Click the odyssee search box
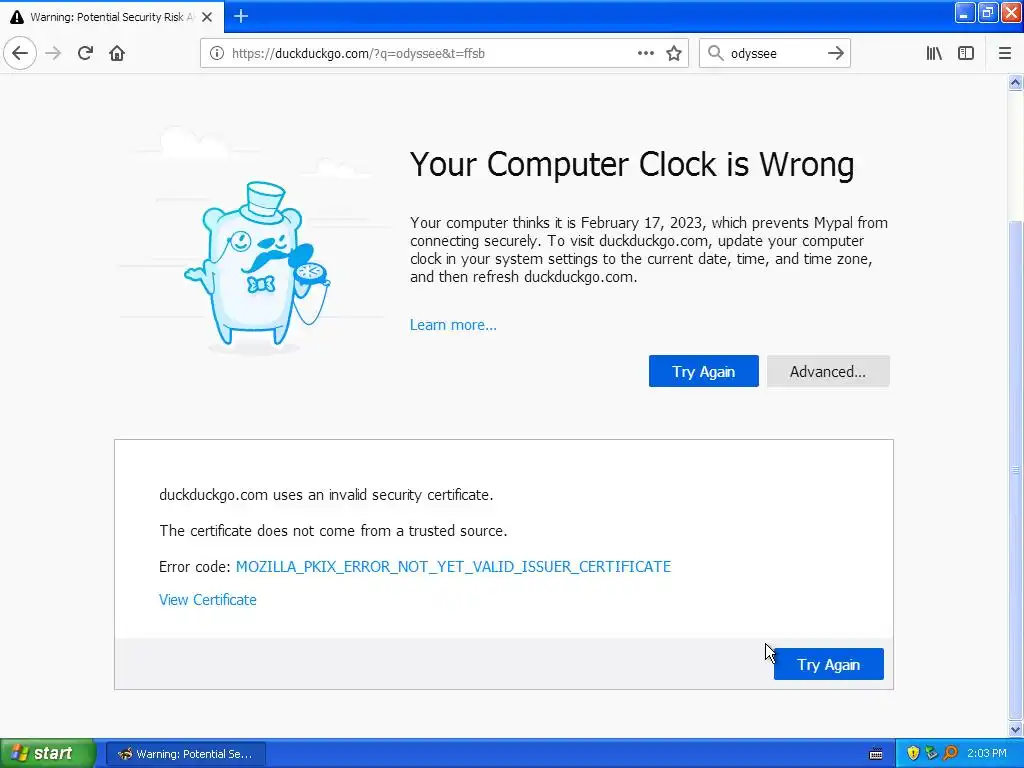Screen dimensions: 1024x768 tap(775, 54)
